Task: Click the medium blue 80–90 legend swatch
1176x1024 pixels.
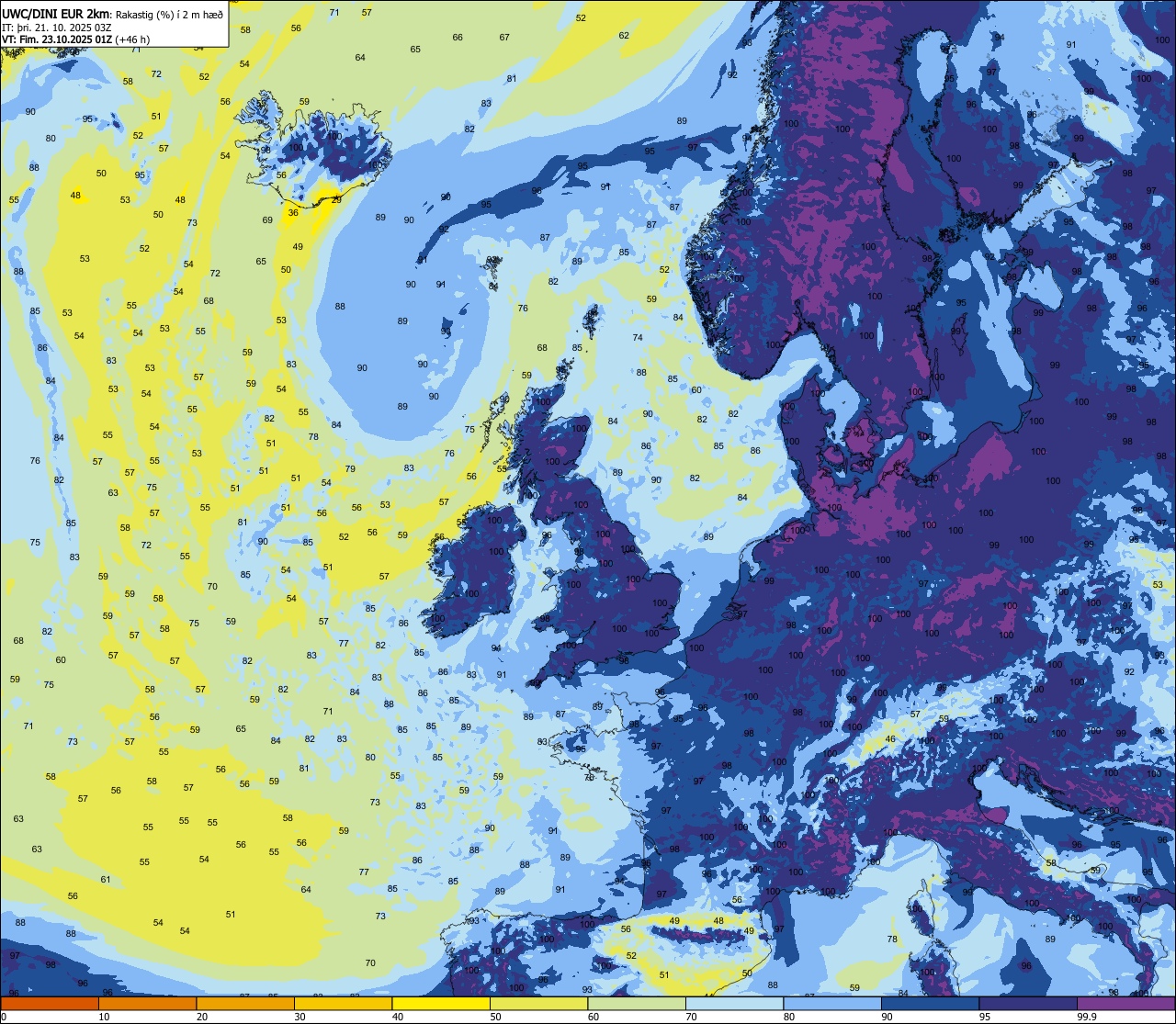Action: coord(832,1003)
